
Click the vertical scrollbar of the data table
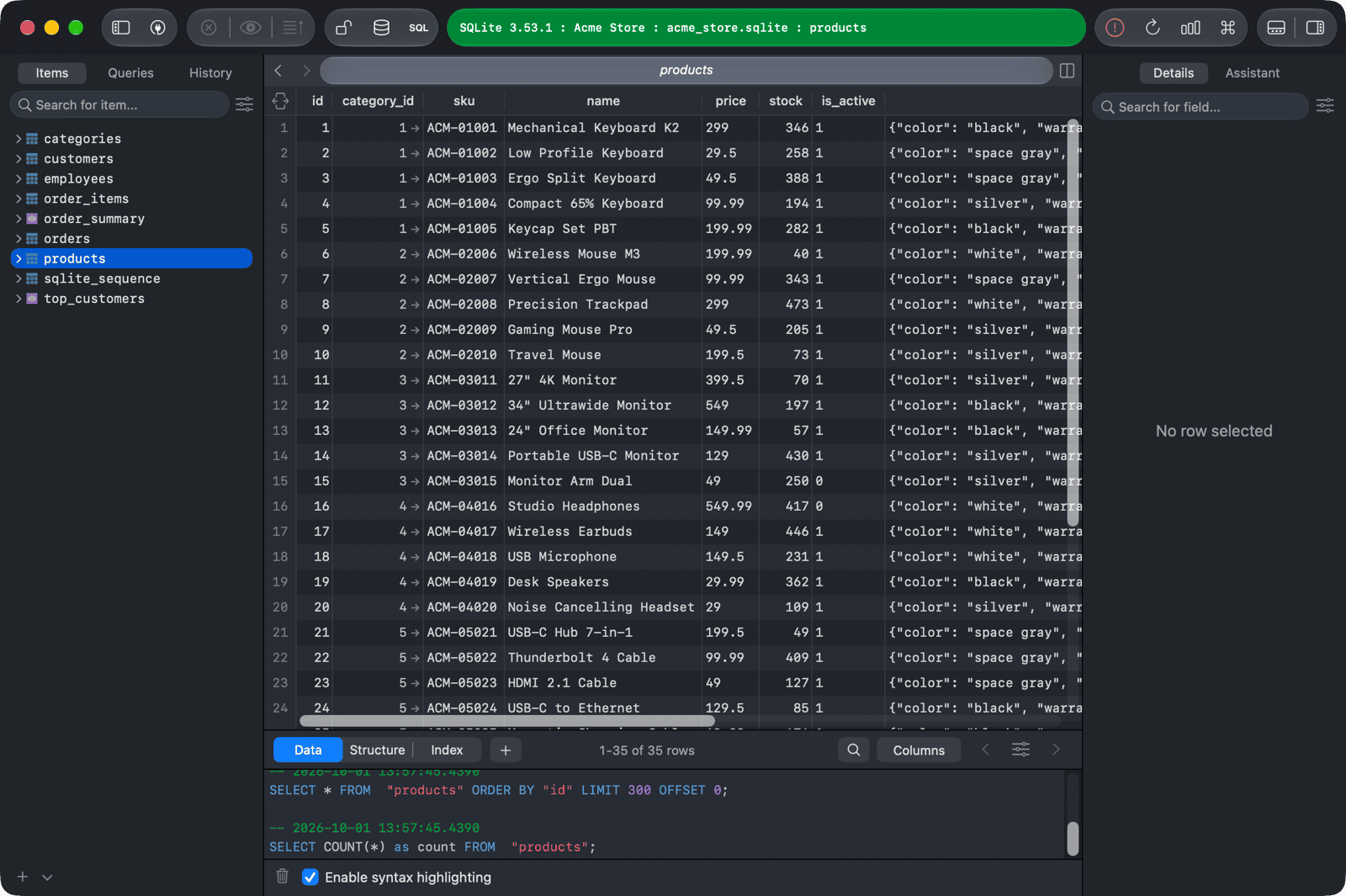[x=1073, y=322]
